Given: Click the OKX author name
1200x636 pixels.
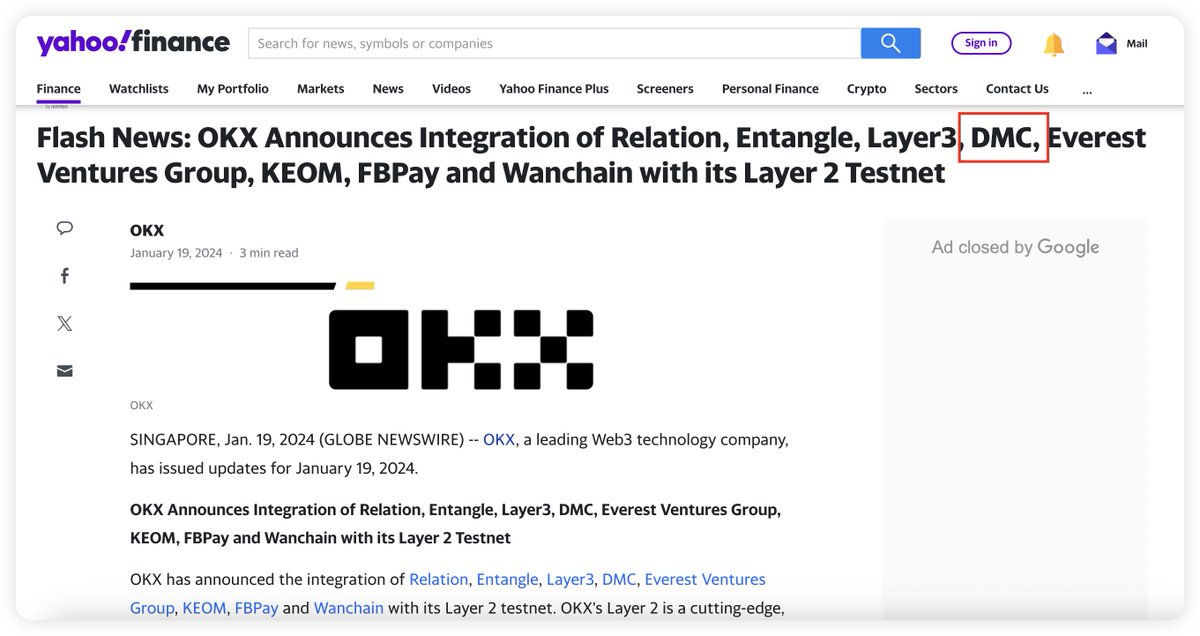Looking at the screenshot, I should tap(147, 230).
